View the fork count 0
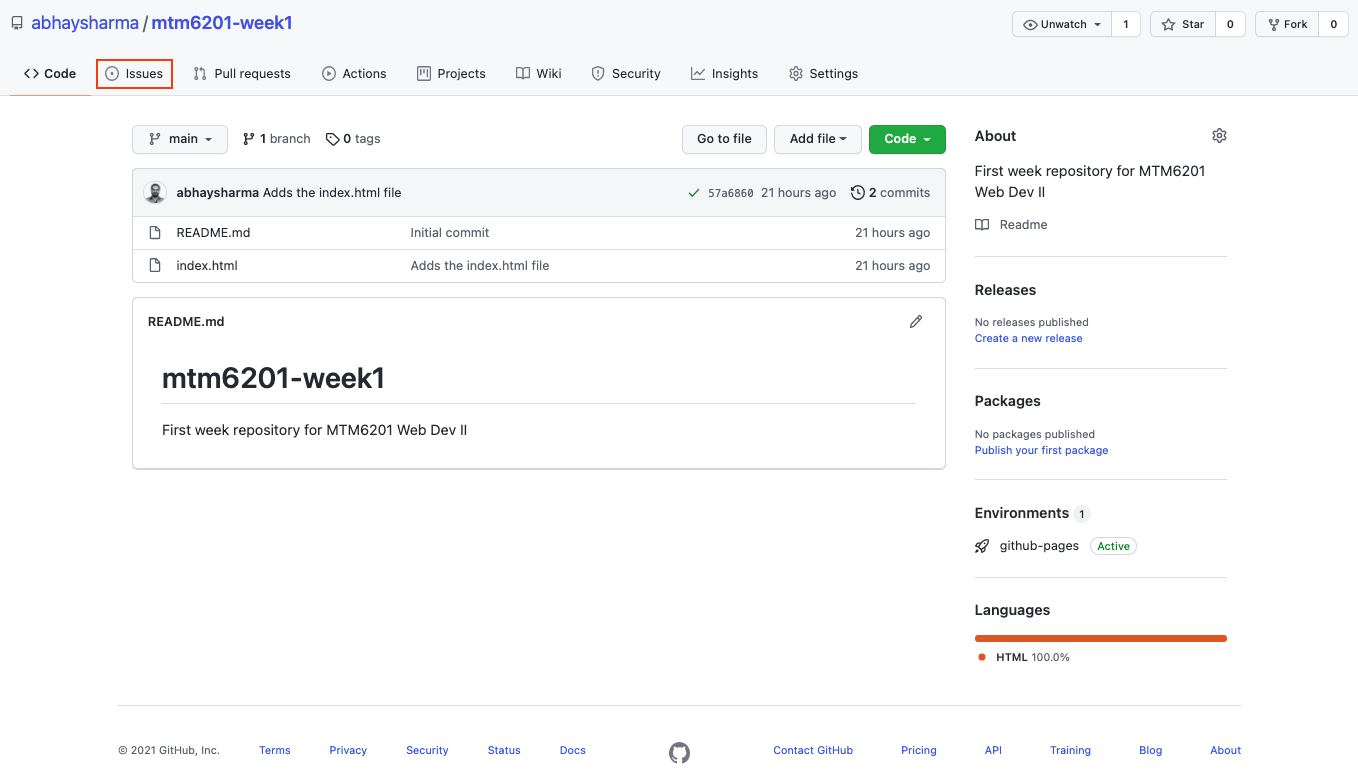Viewport: 1358px width, 783px height. tap(1333, 25)
